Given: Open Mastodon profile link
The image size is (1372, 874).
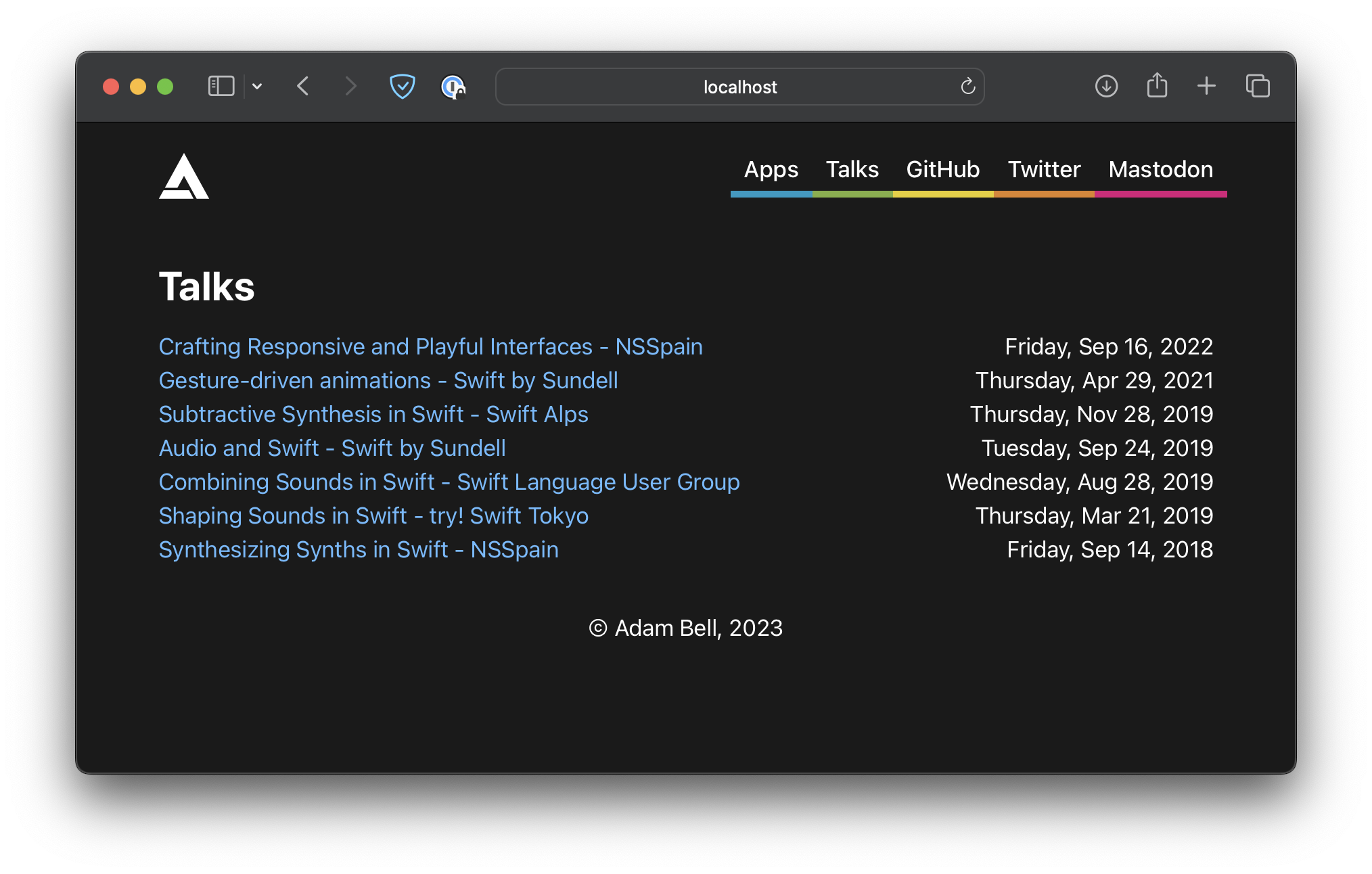Looking at the screenshot, I should coord(1161,169).
